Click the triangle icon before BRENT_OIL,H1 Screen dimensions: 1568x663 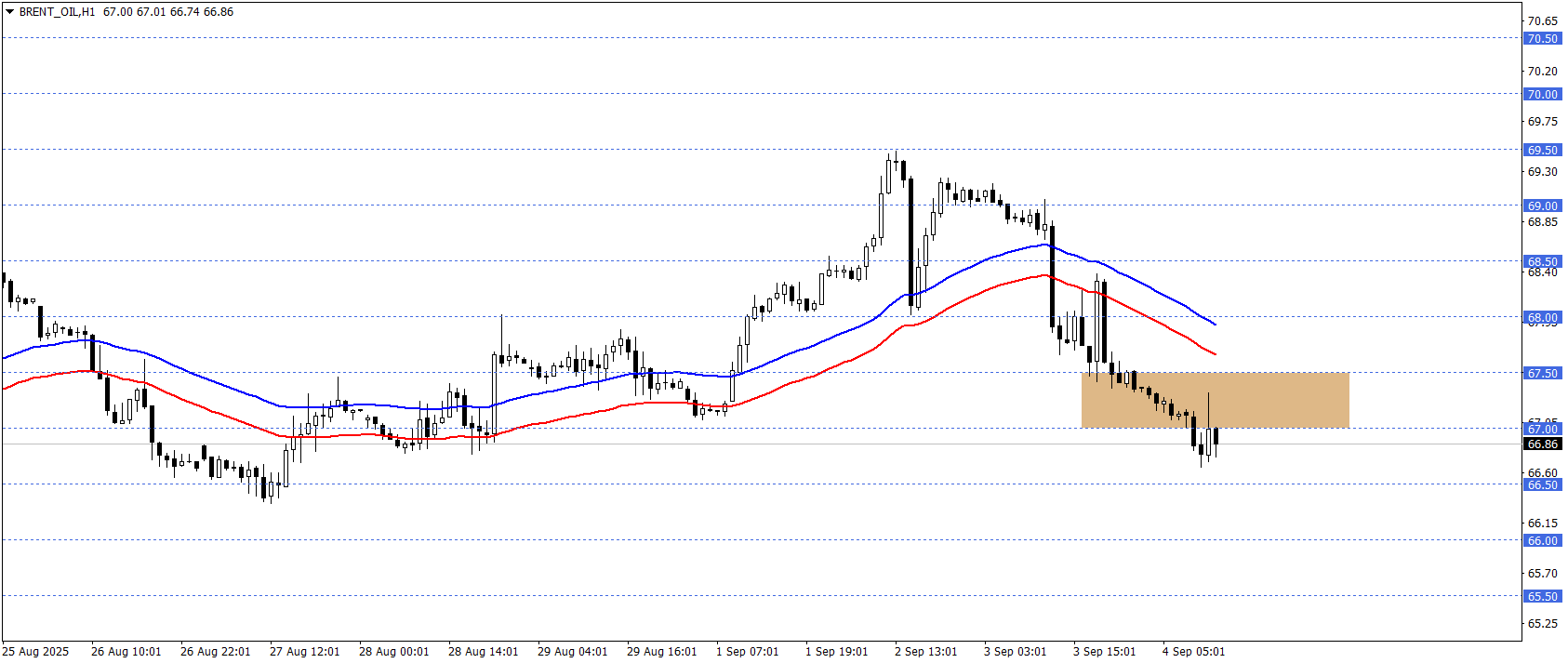[9, 11]
